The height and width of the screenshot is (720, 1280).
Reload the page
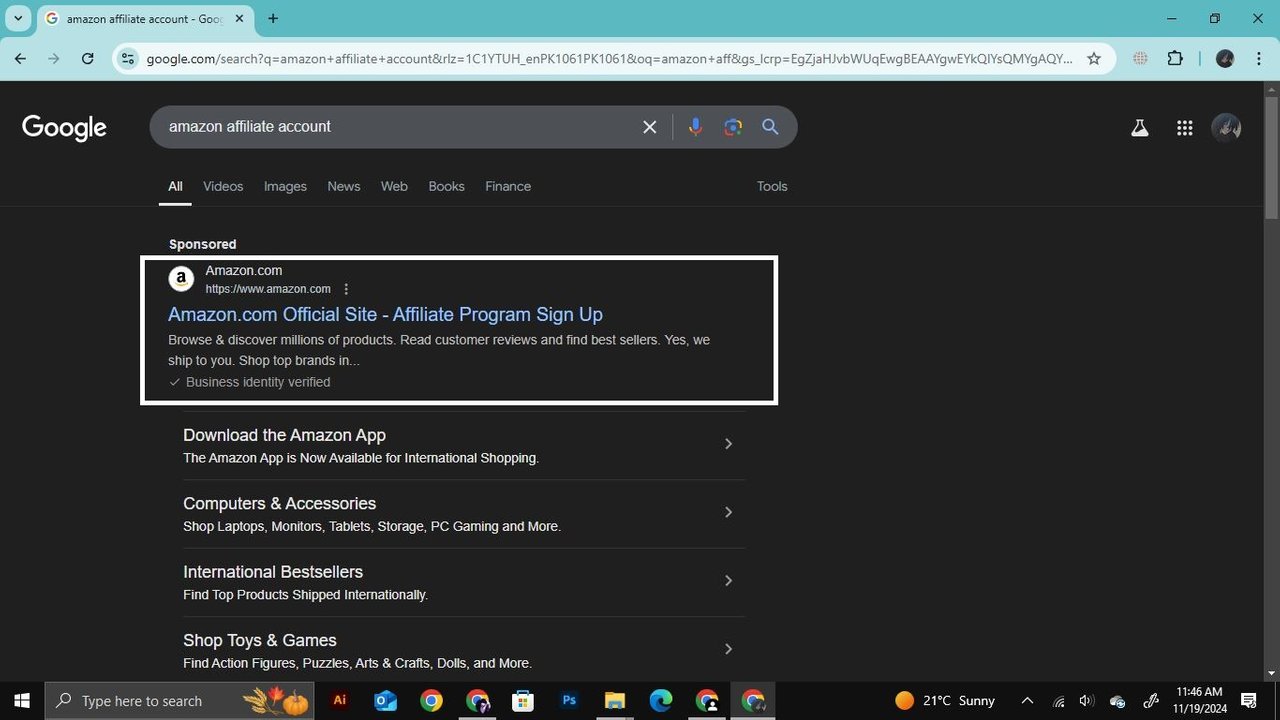click(88, 59)
